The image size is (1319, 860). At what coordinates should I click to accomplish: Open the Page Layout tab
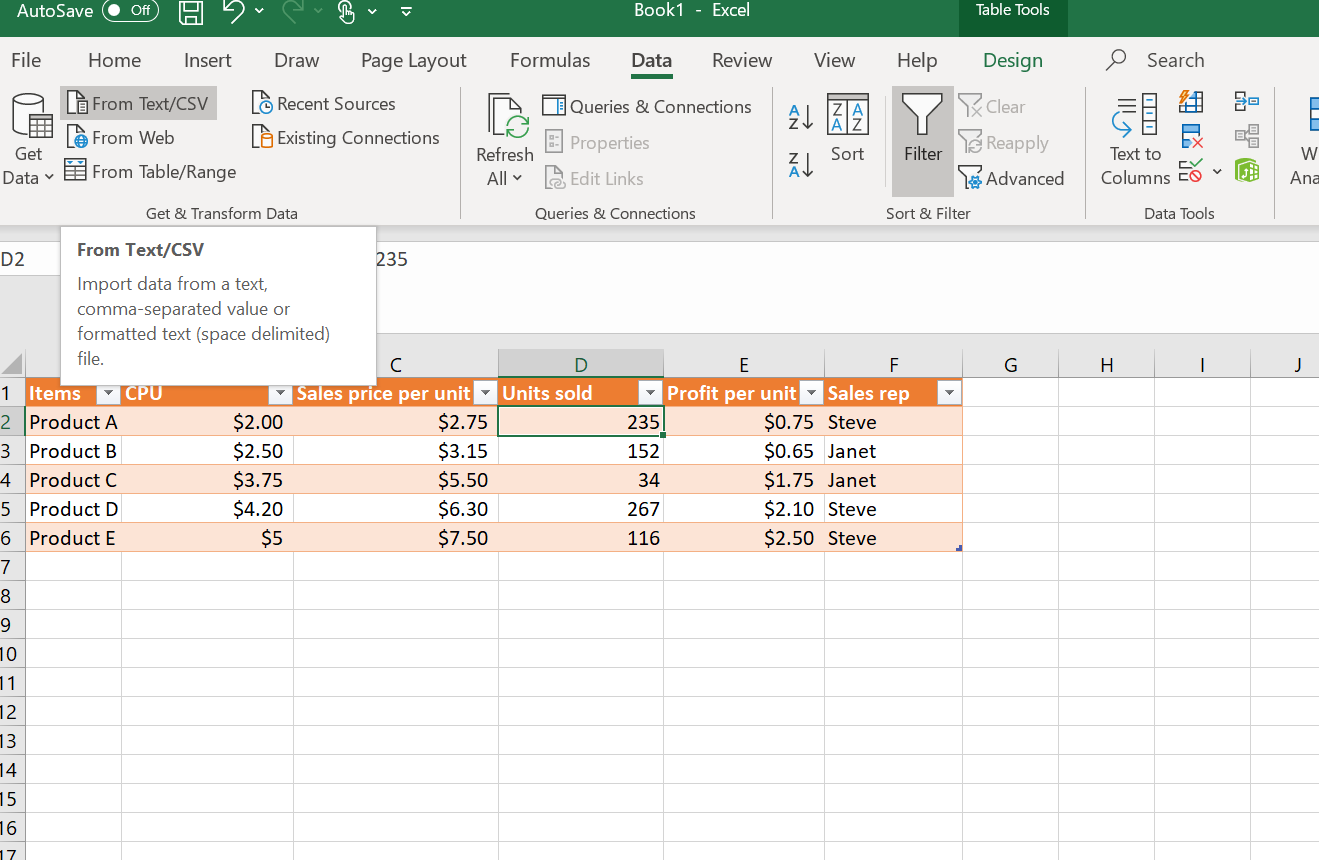pyautogui.click(x=413, y=60)
